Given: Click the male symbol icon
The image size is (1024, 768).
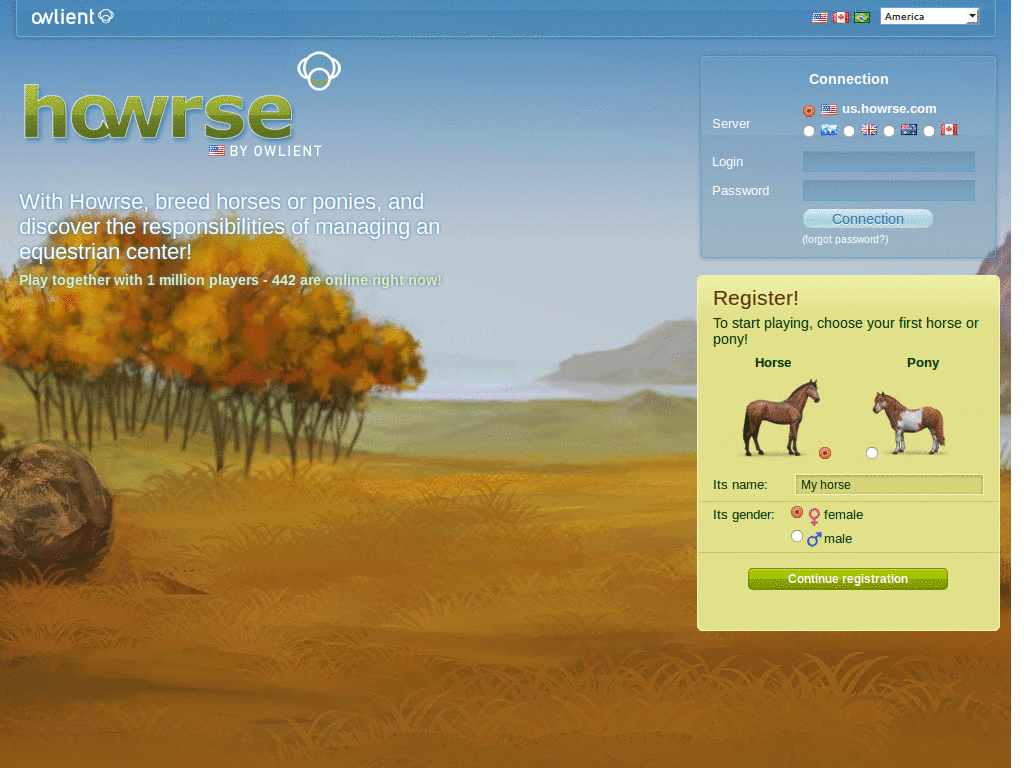Looking at the screenshot, I should click(x=814, y=539).
